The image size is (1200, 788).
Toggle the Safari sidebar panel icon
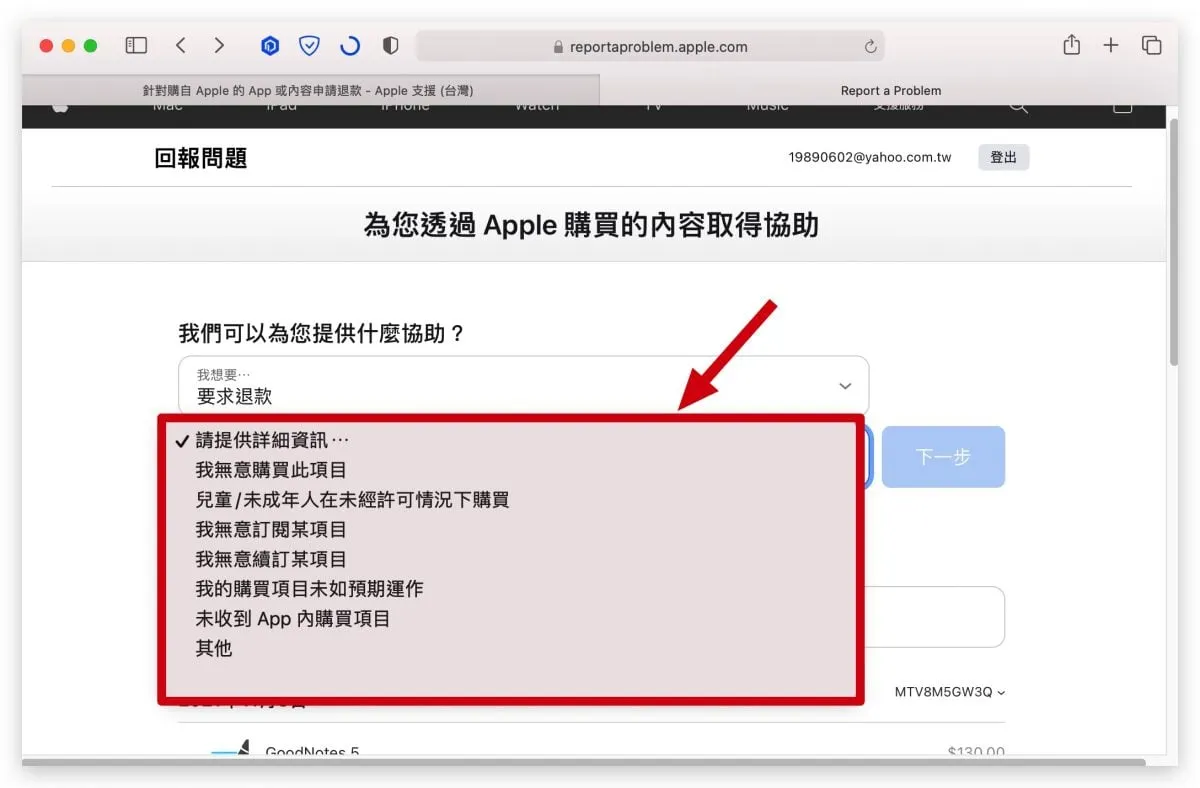[136, 45]
